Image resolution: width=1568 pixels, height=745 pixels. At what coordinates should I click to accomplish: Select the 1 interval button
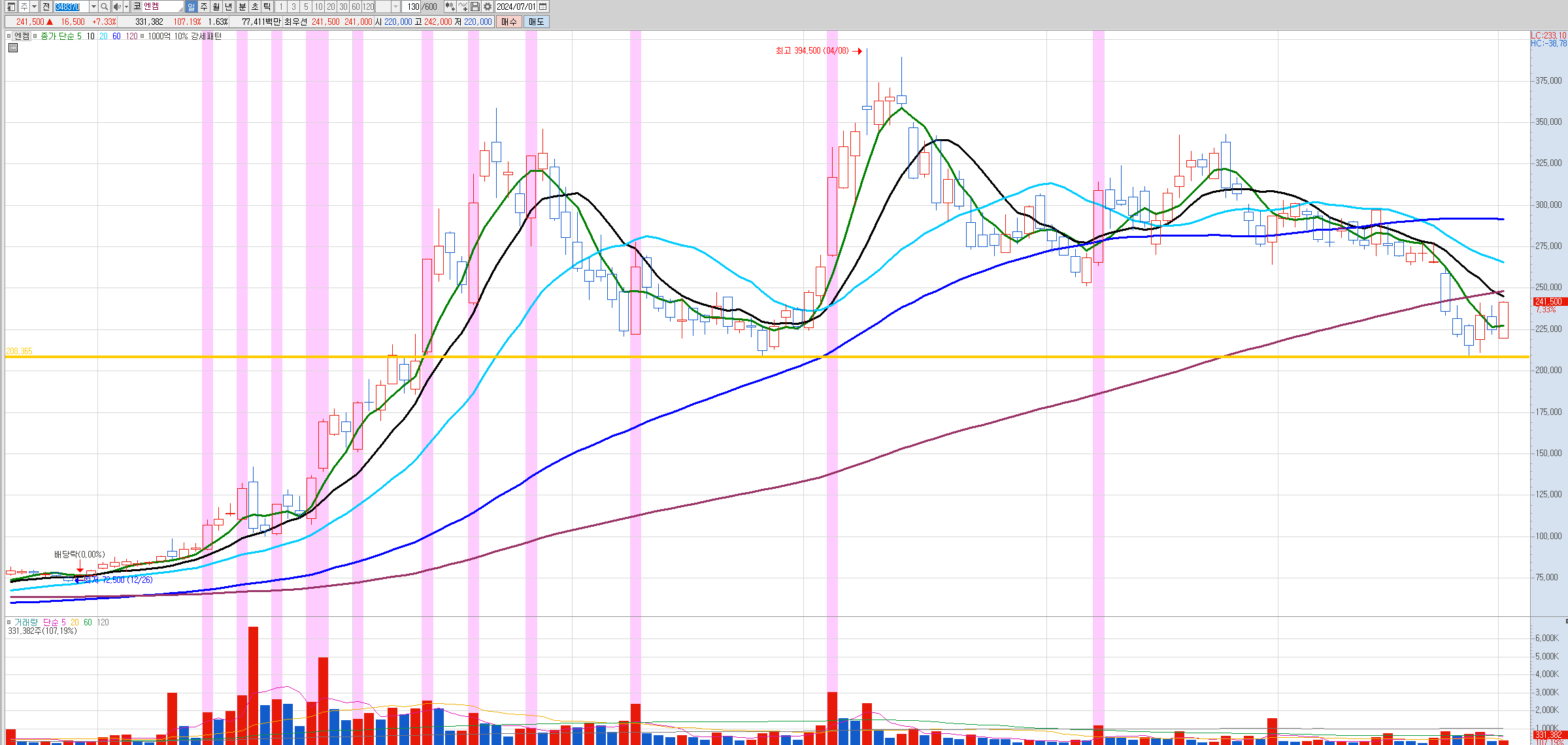280,7
